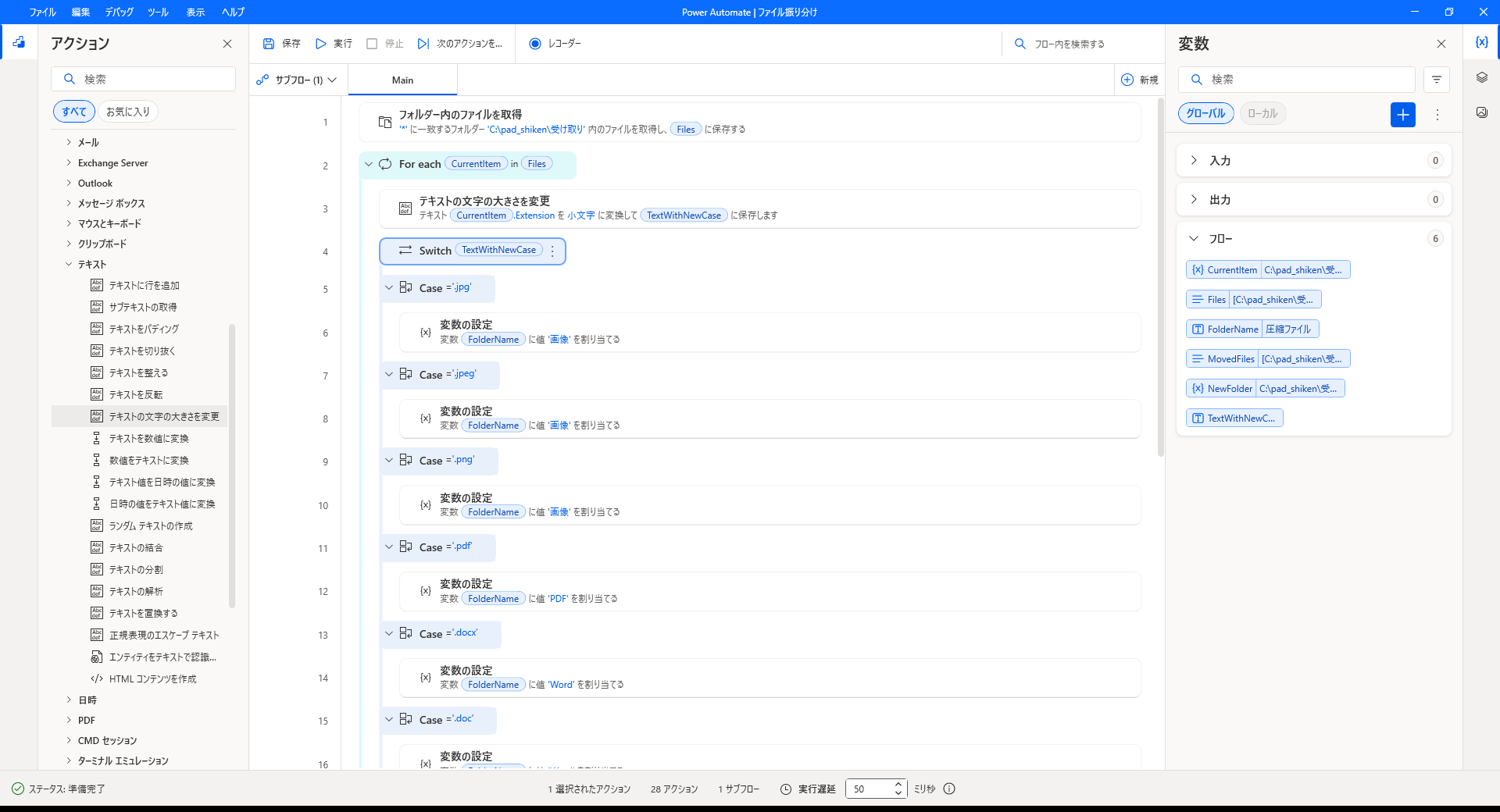Click the run delay info icon
This screenshot has height=812, width=1500.
click(x=949, y=789)
